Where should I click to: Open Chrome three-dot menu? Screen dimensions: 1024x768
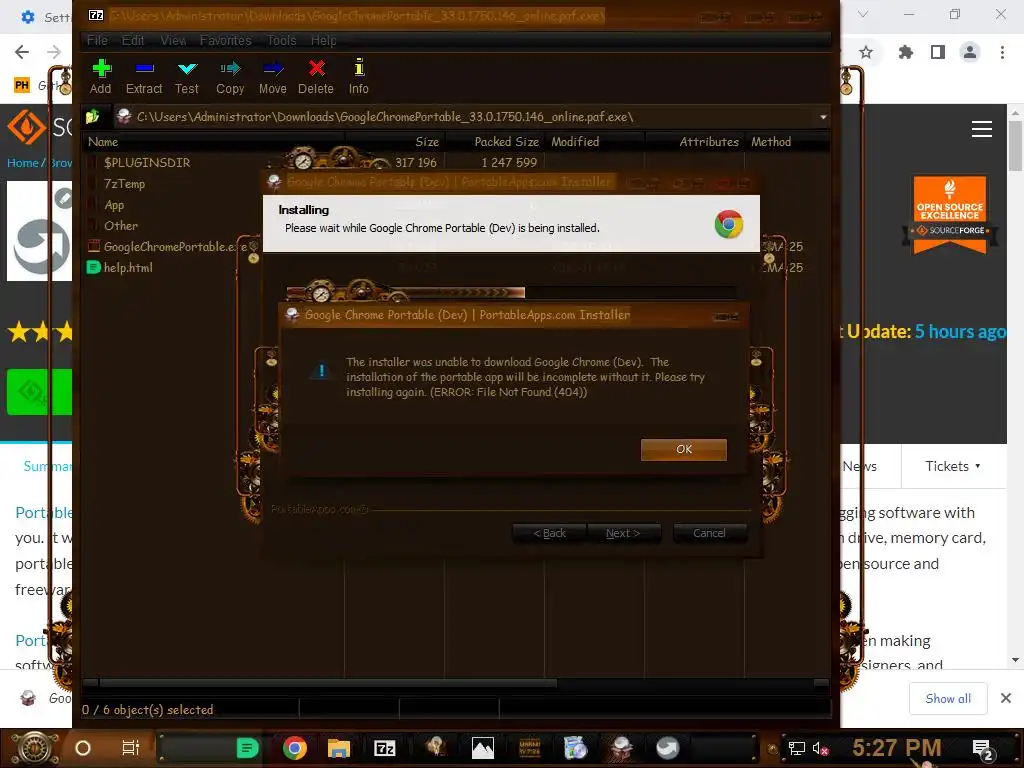click(x=1002, y=52)
